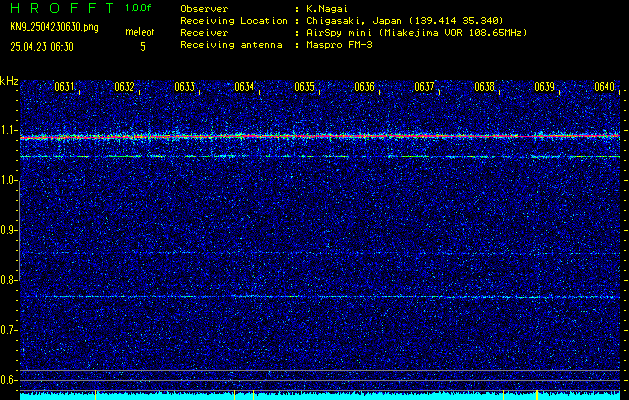629x400 pixels.
Task: Click the 0631 time label
Action: click(64, 87)
